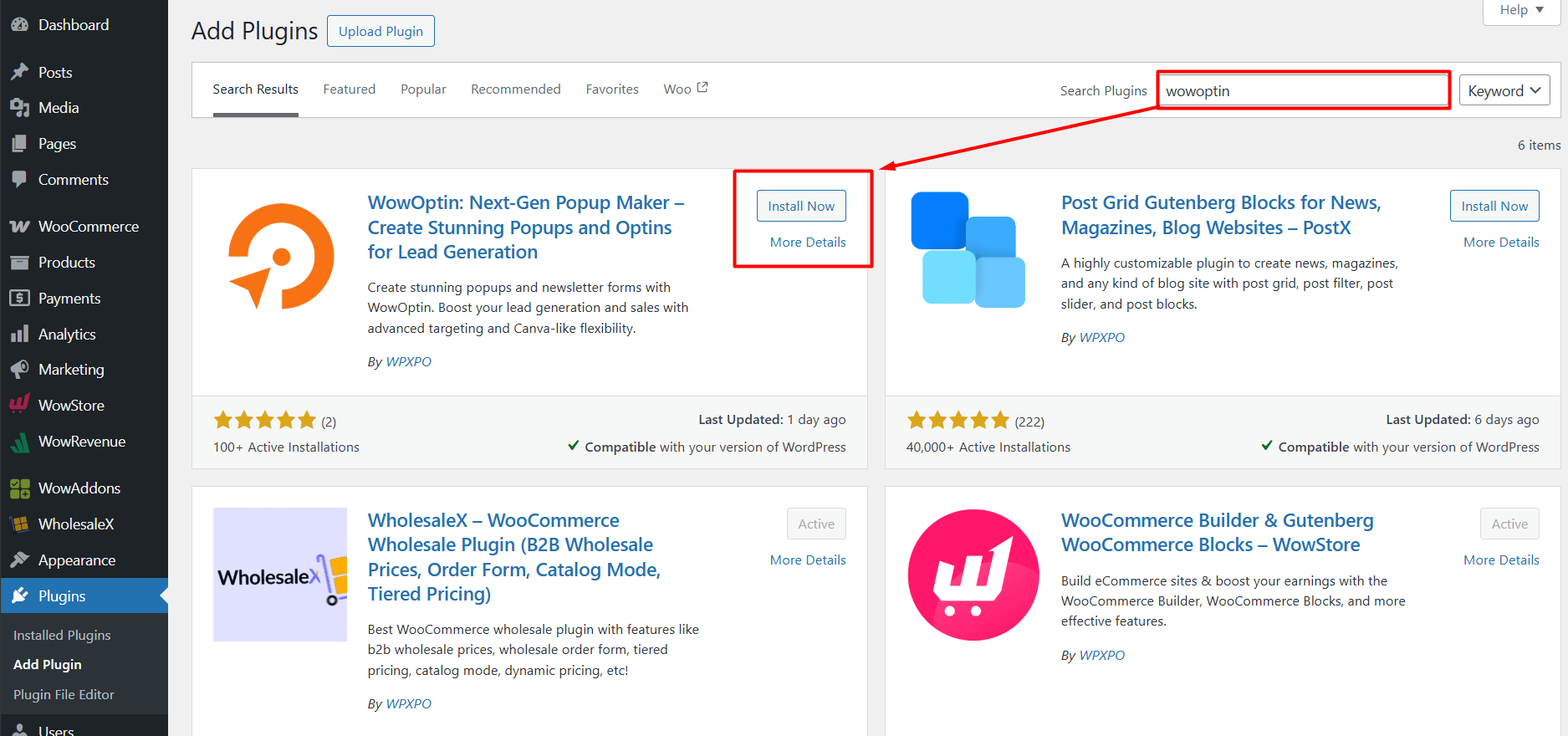The width and height of the screenshot is (1568, 736).
Task: Click the Users icon in sidebar
Action: point(19,729)
